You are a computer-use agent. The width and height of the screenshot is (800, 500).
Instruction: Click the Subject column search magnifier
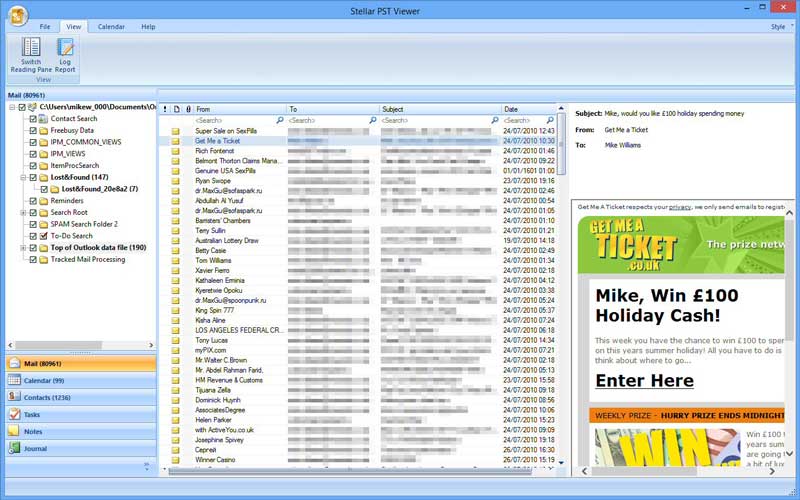pos(494,120)
